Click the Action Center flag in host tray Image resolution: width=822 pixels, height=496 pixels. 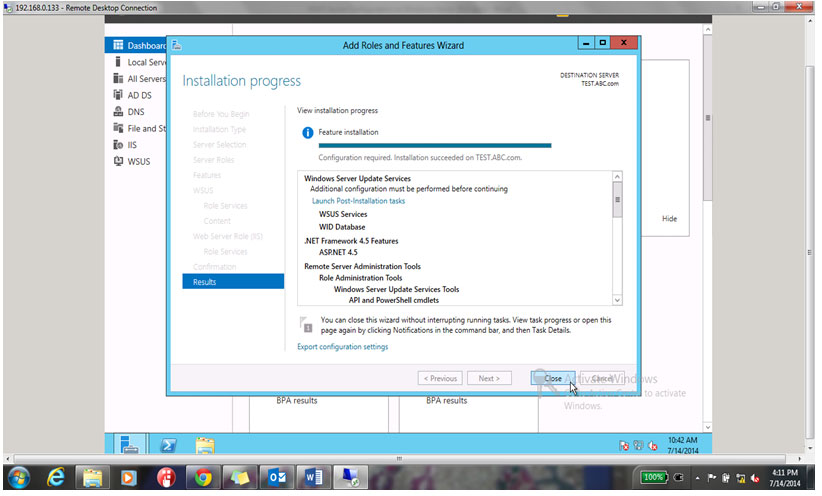click(x=711, y=478)
